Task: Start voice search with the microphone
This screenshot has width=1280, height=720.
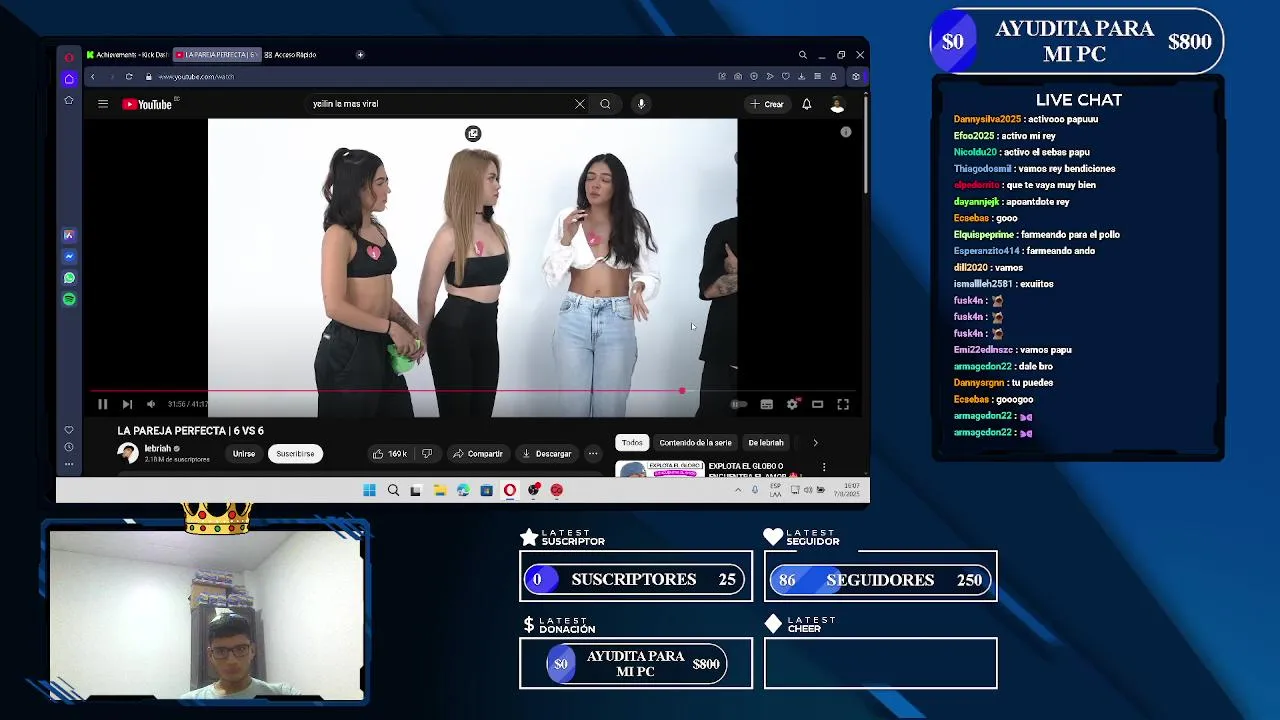Action: pyautogui.click(x=641, y=104)
